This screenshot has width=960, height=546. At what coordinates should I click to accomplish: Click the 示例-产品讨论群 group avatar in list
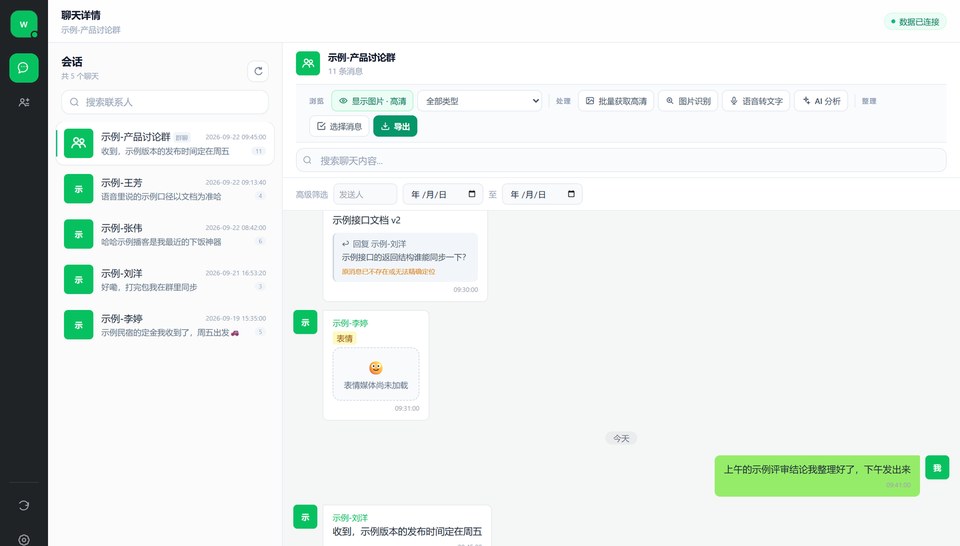[x=78, y=143]
